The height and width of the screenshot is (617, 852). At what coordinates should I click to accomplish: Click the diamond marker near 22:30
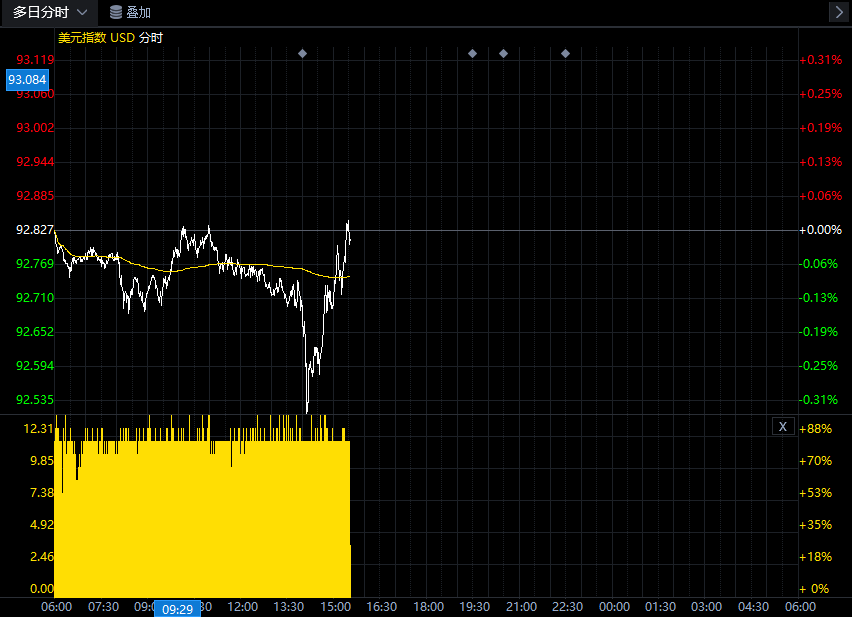(565, 53)
